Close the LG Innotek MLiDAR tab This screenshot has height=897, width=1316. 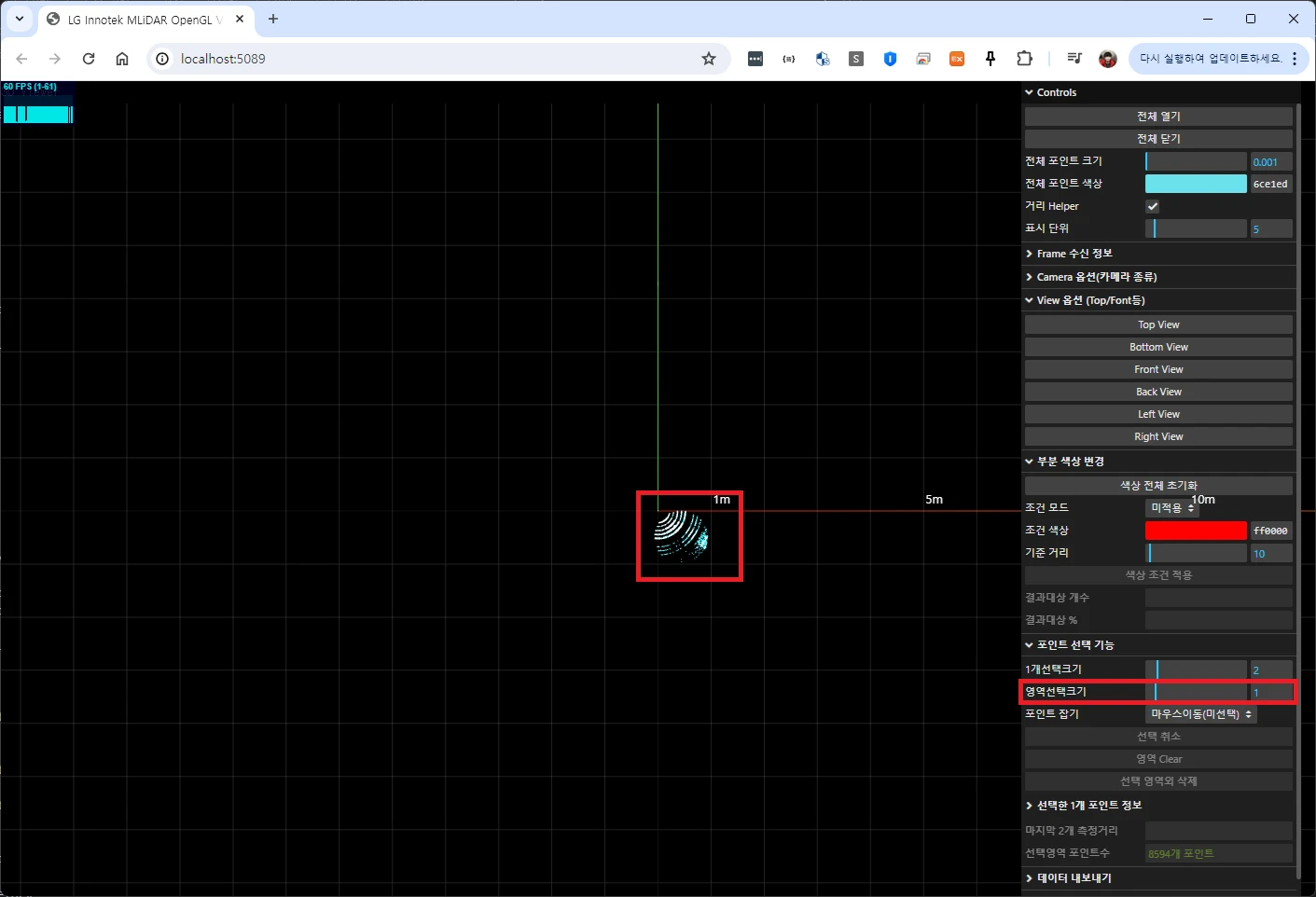pos(240,19)
